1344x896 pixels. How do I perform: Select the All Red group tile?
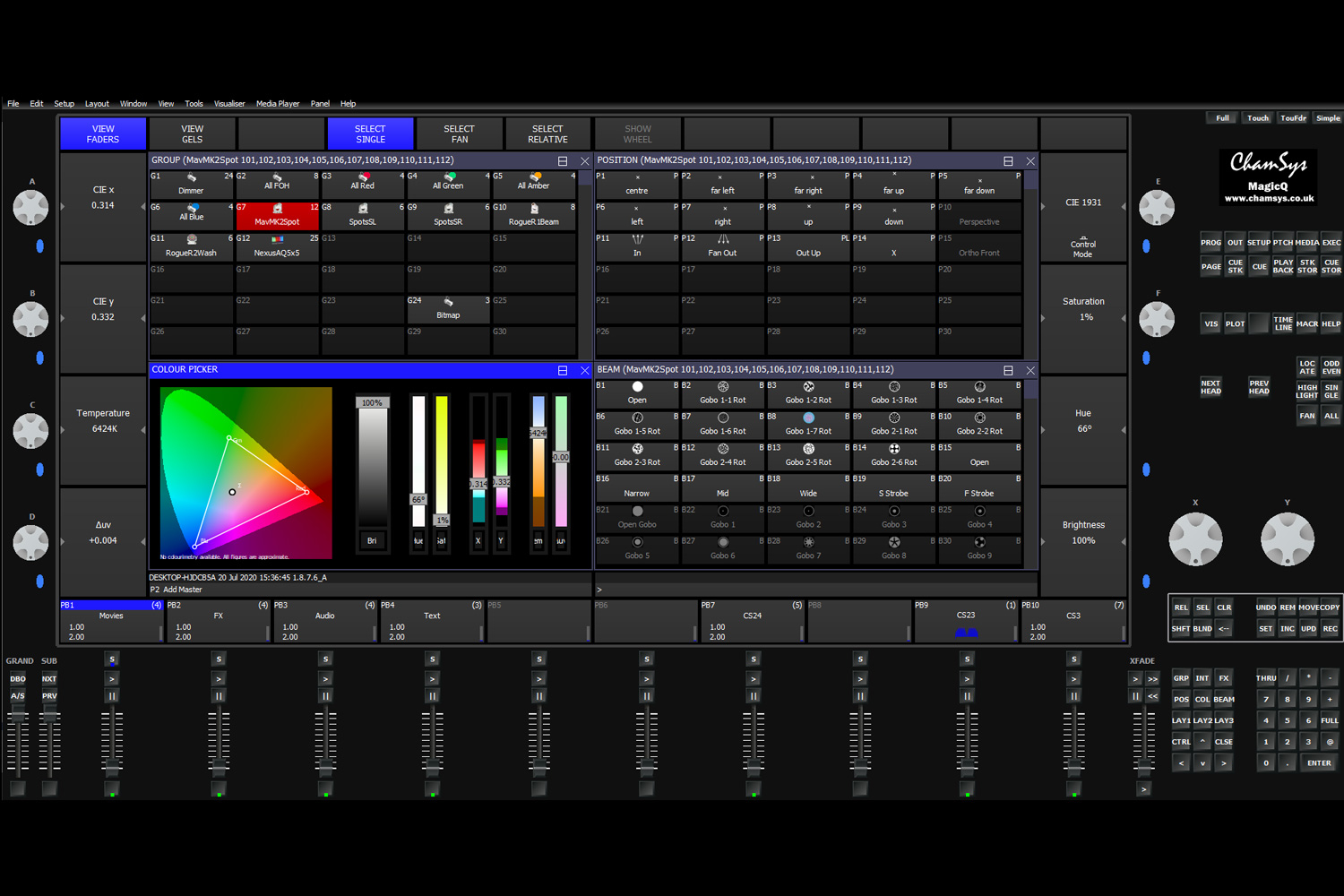click(363, 185)
